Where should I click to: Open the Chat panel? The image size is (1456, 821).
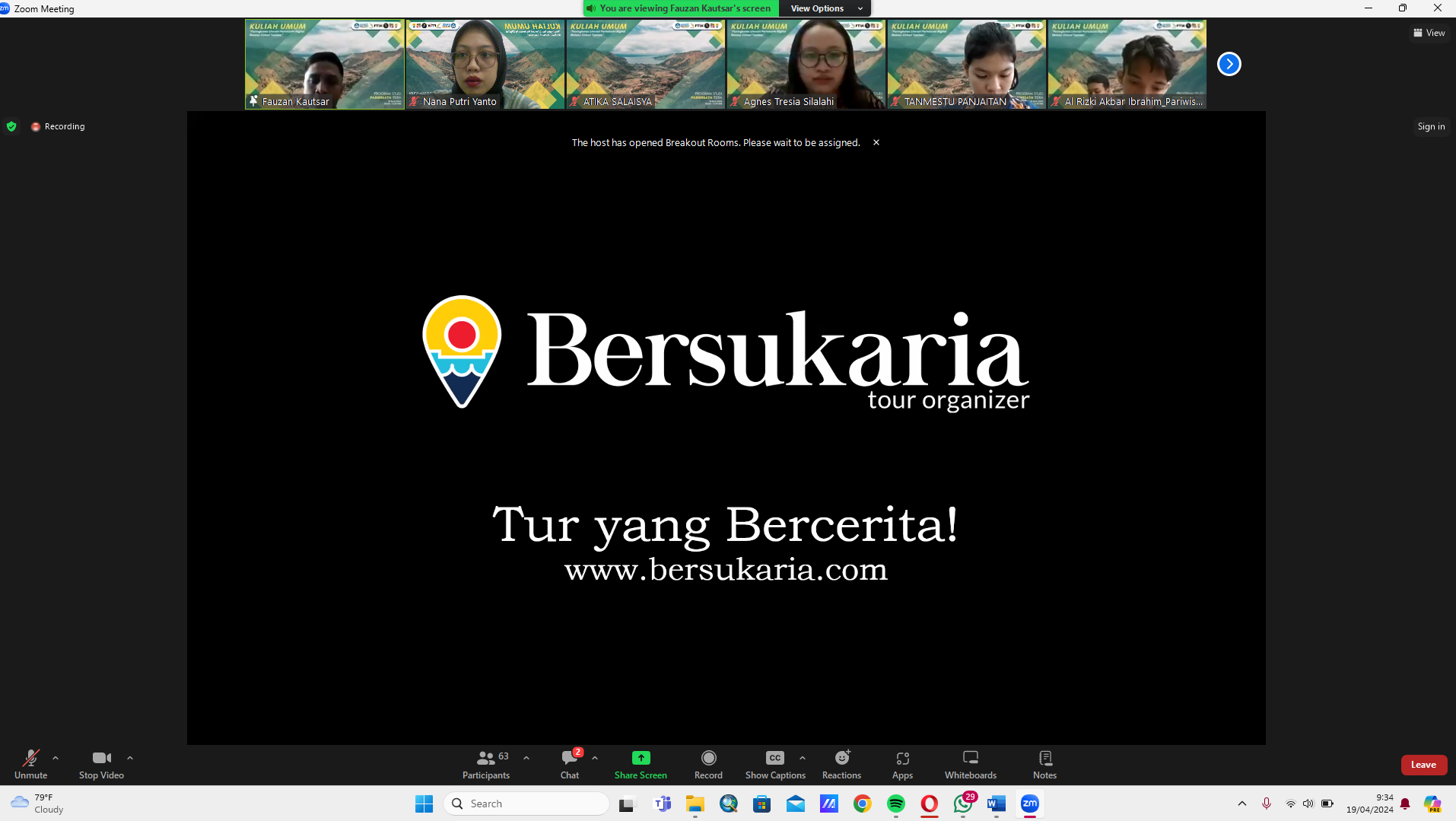(x=570, y=764)
